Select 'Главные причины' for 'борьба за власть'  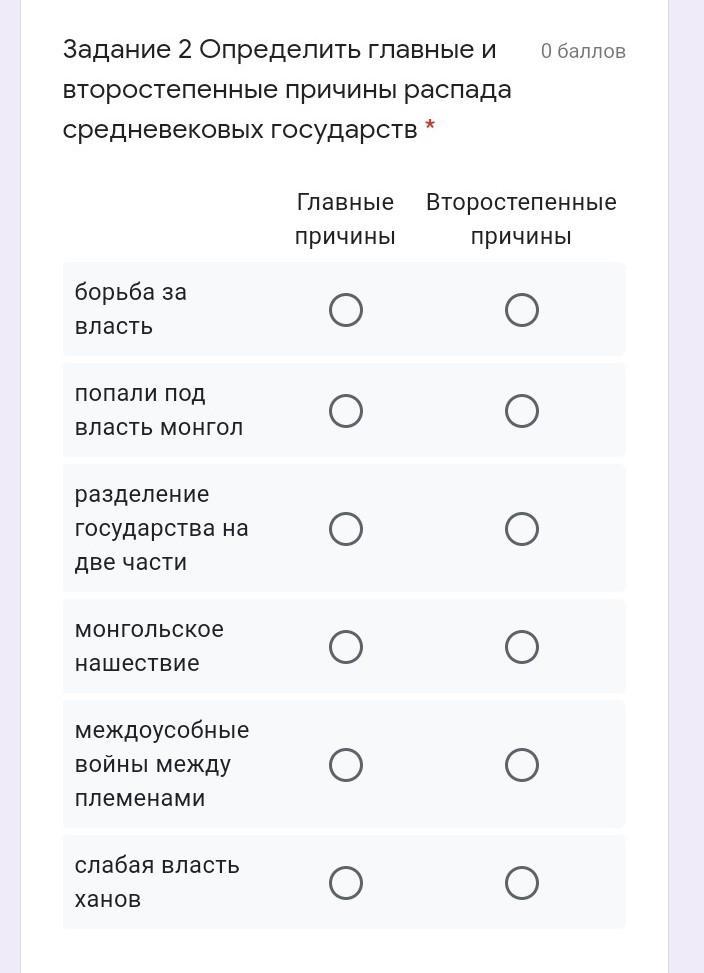[x=346, y=310]
